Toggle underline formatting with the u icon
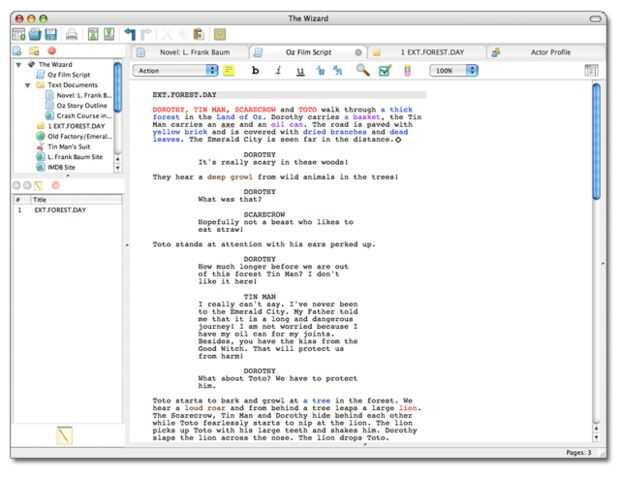 pos(301,71)
